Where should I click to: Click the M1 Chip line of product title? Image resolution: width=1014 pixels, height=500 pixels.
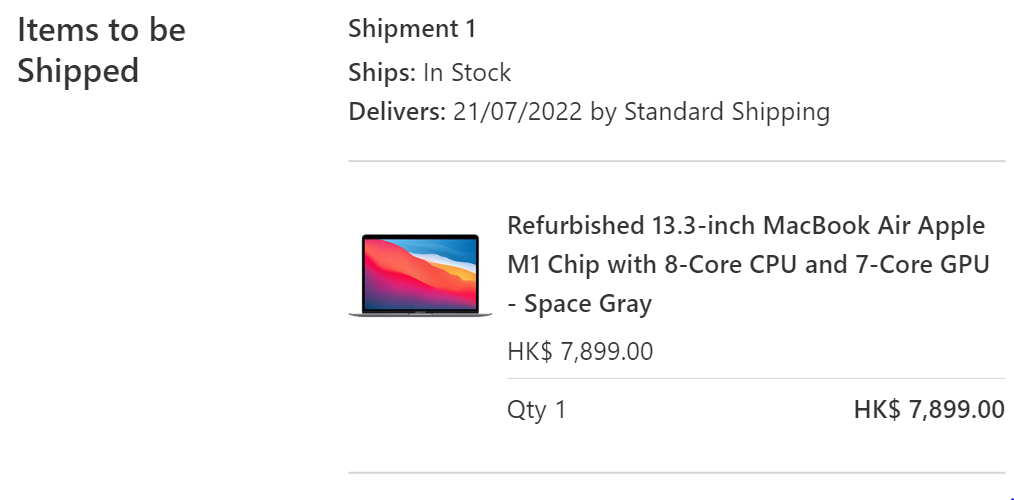tap(748, 265)
